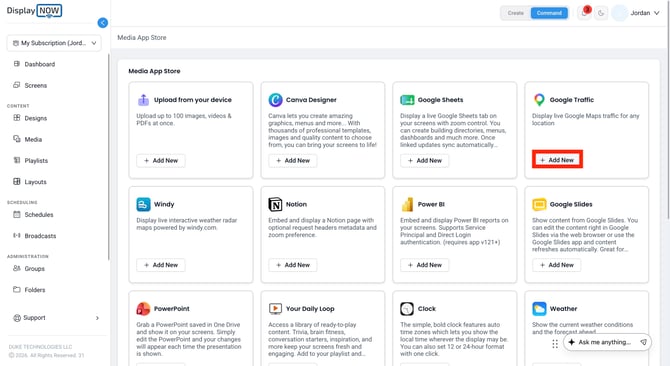Click the Your Daily Loop icon
Screen dimensions: 670x366
click(275, 308)
